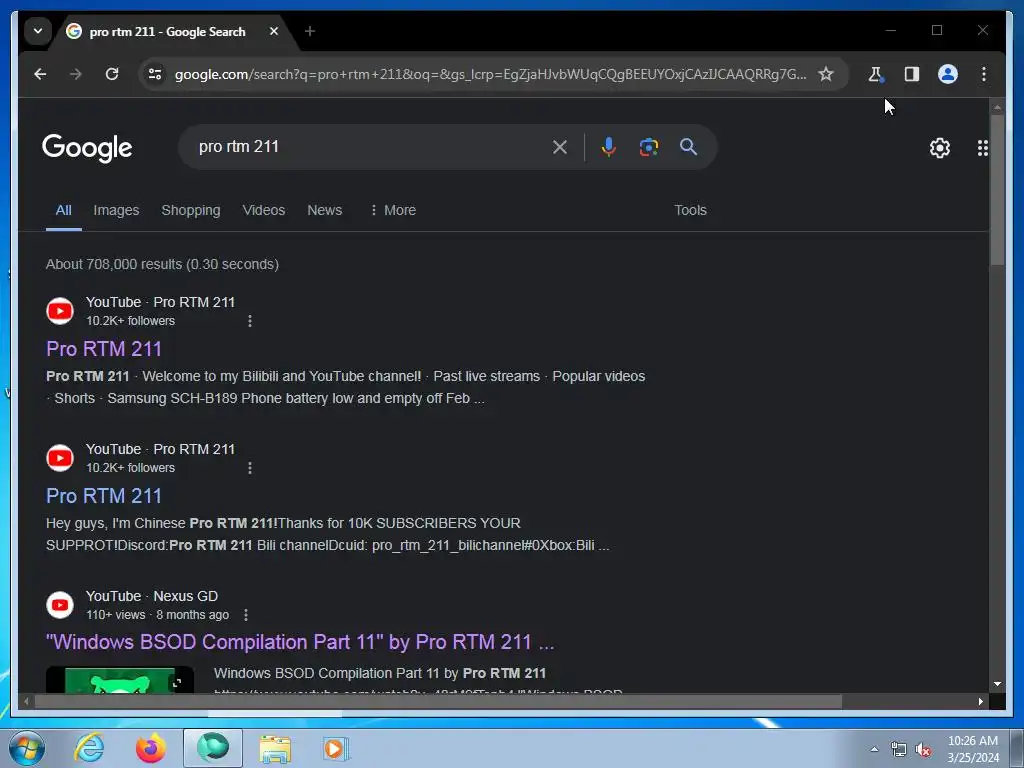
Task: Launch Firefox from taskbar
Action: point(151,748)
